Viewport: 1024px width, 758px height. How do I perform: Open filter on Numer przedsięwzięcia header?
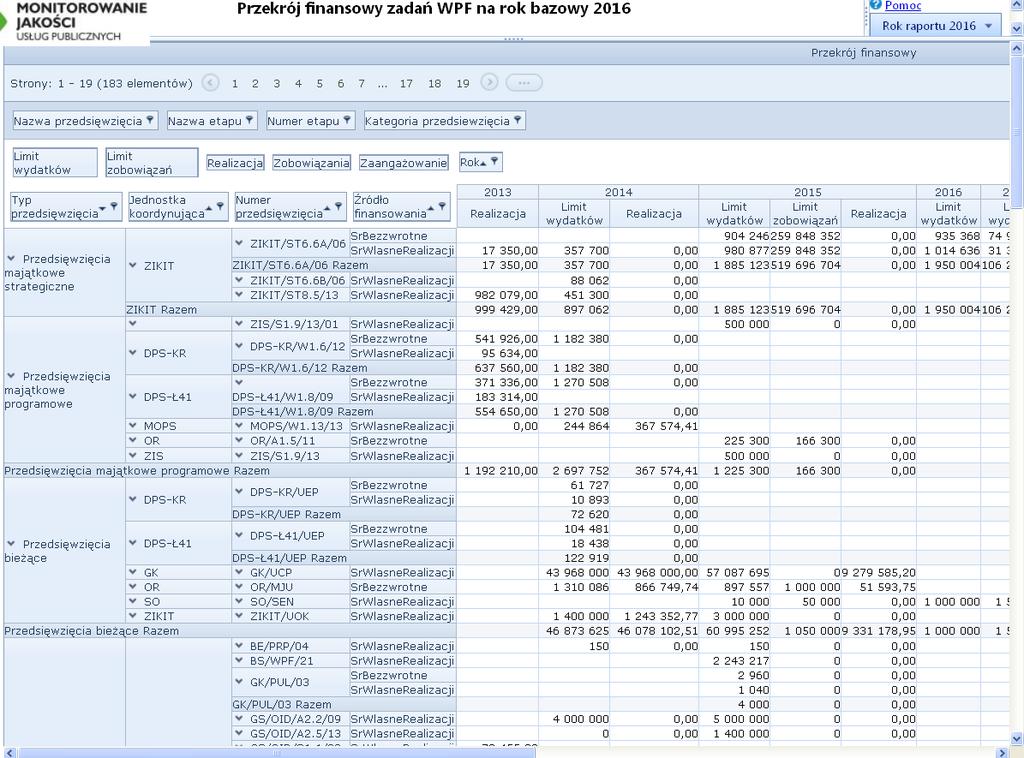click(x=338, y=206)
